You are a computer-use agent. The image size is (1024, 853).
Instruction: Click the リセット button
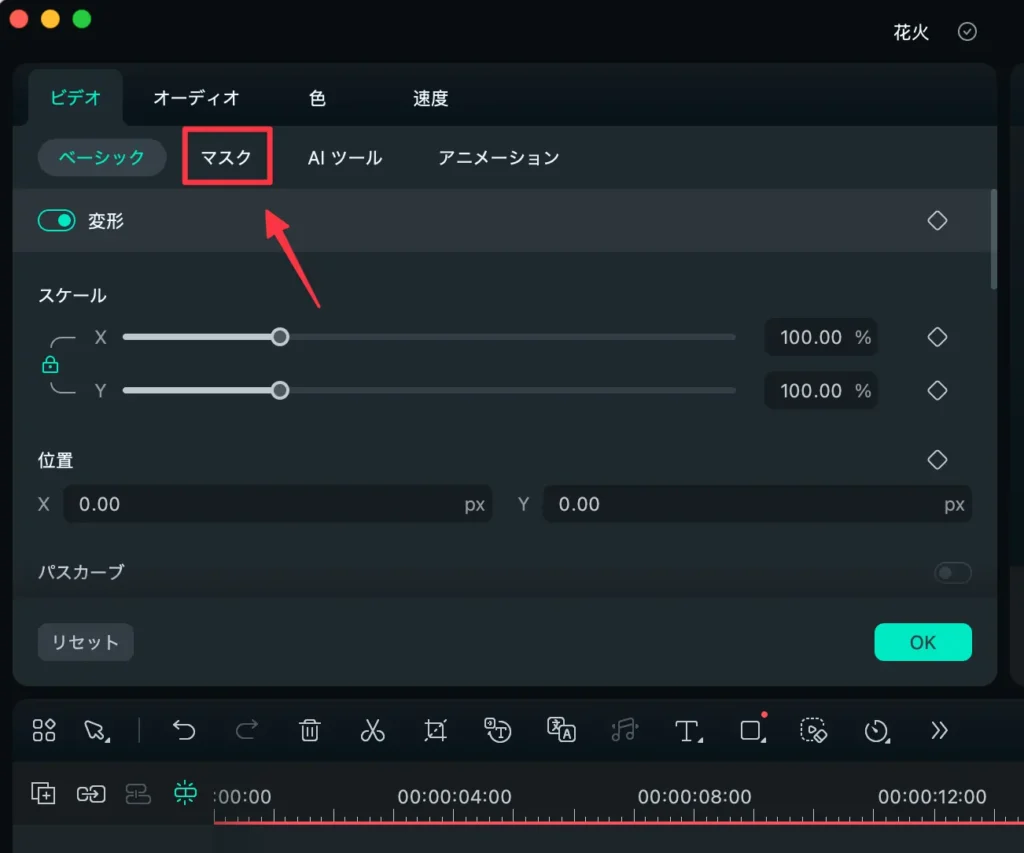click(85, 642)
